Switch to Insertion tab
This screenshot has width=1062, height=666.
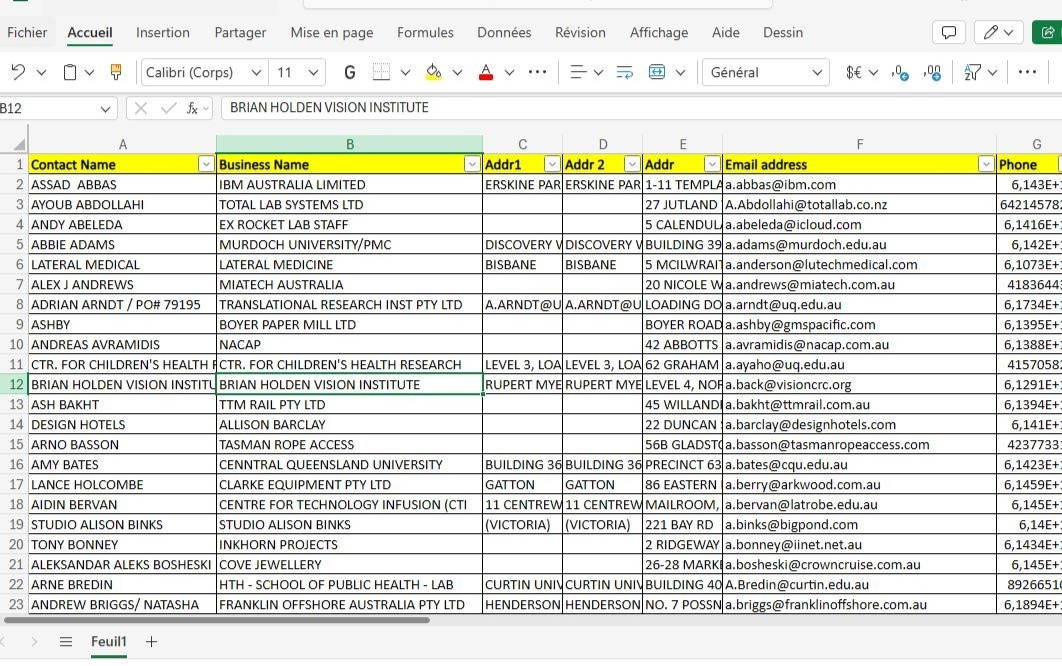click(x=163, y=33)
